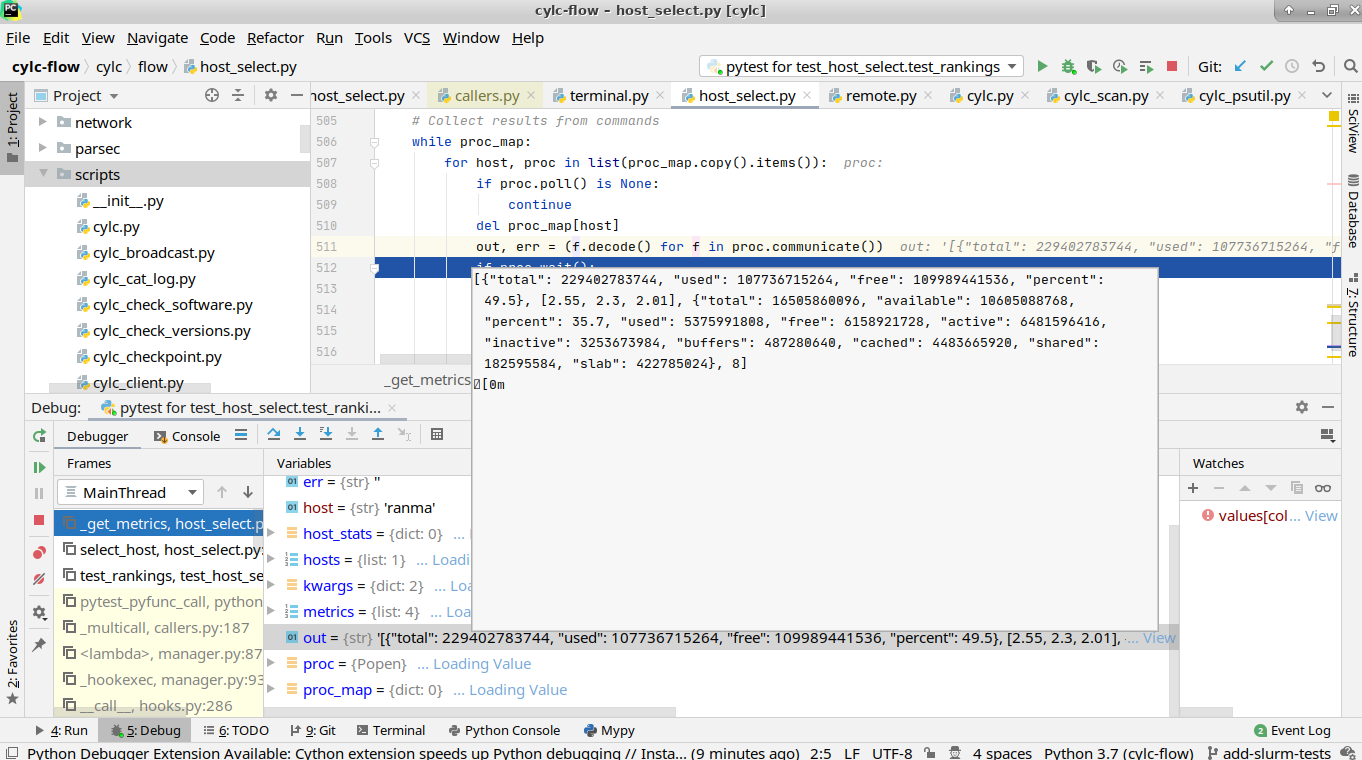Click the Git rollback arrow icon
This screenshot has width=1362, height=760.
[1318, 66]
